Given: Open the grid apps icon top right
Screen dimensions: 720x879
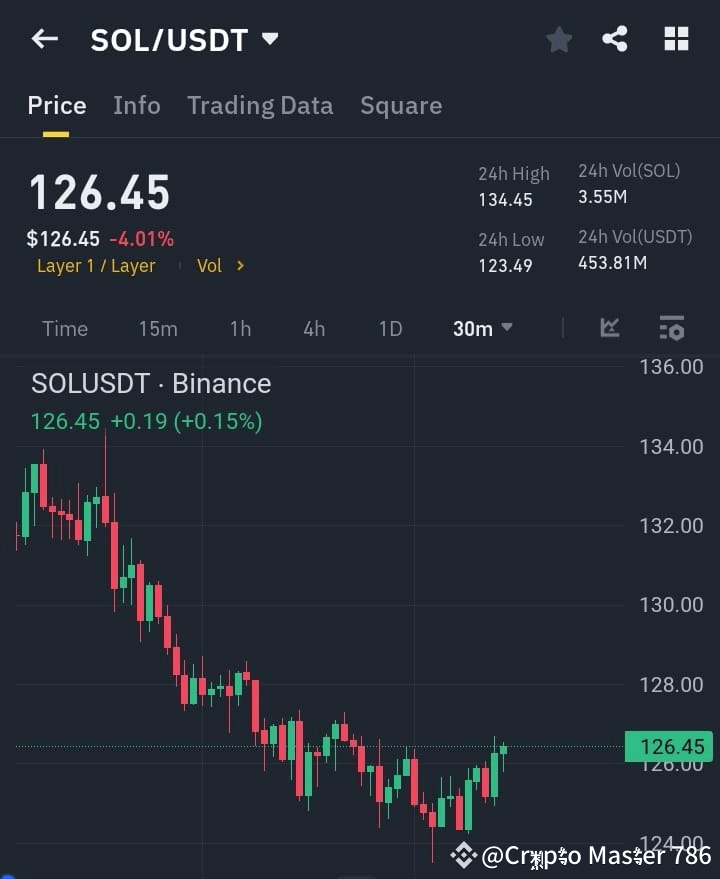Looking at the screenshot, I should [x=676, y=39].
